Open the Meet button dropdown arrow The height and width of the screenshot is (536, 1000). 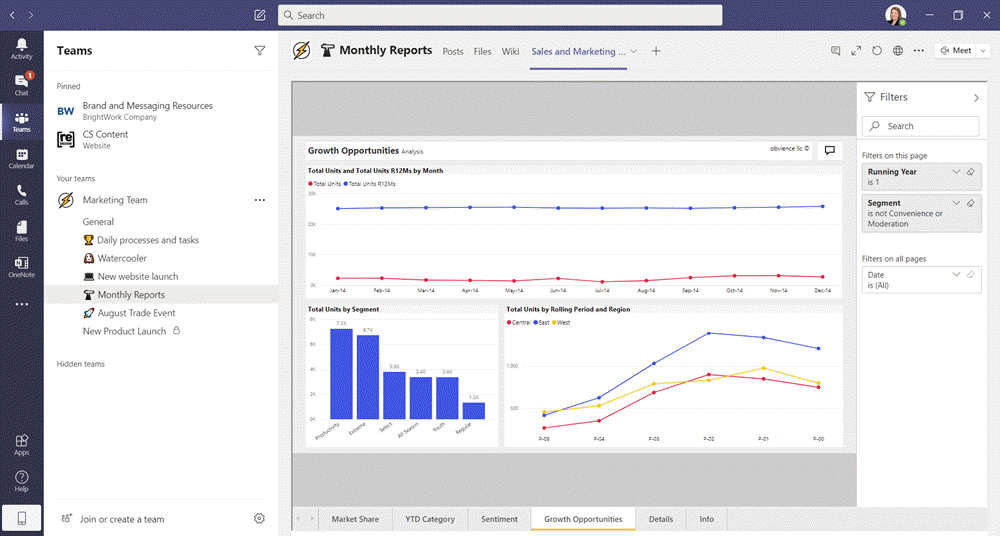pyautogui.click(x=983, y=51)
